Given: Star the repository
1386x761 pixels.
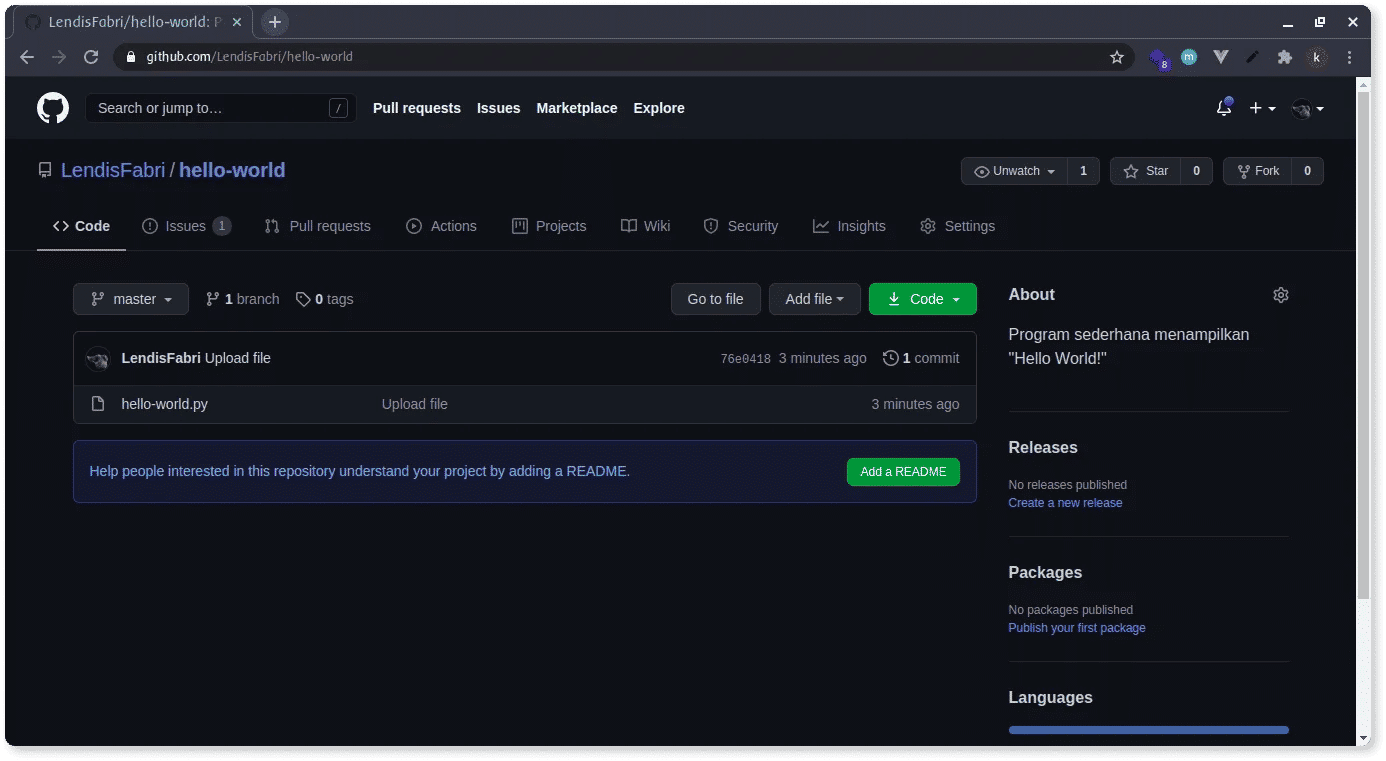Looking at the screenshot, I should (x=1146, y=171).
